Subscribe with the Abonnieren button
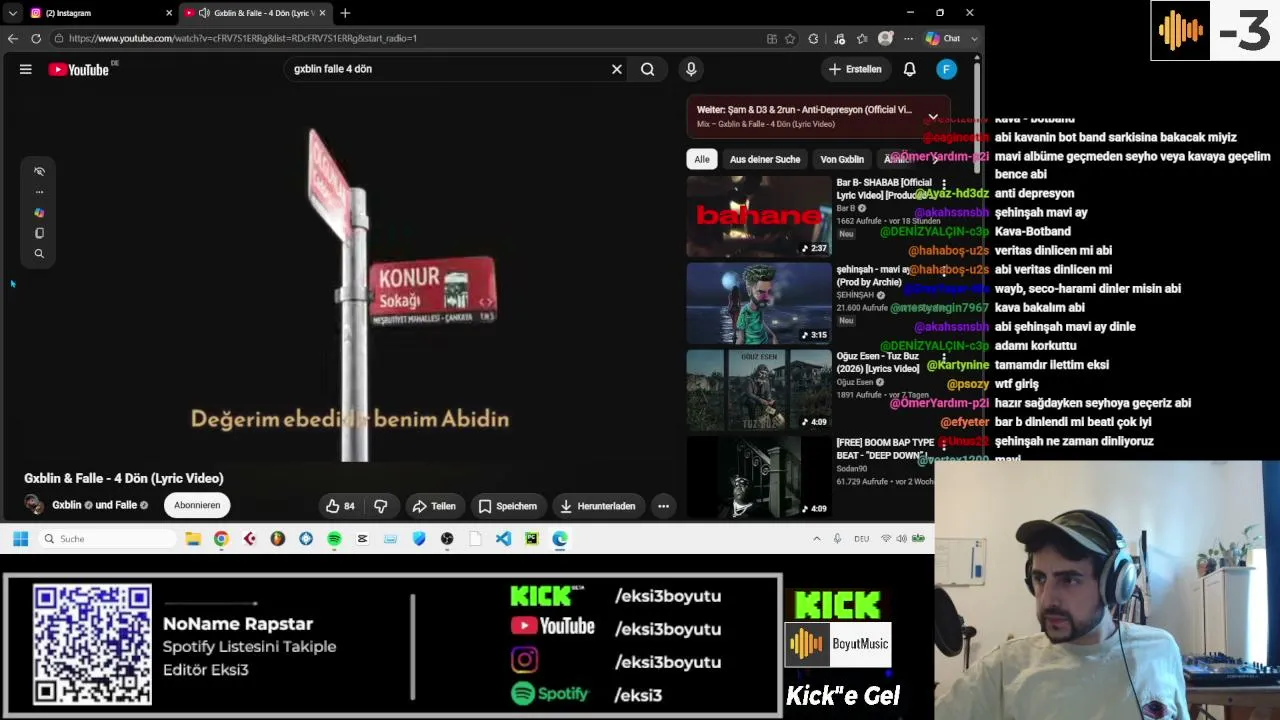The width and height of the screenshot is (1280, 720). [x=197, y=505]
